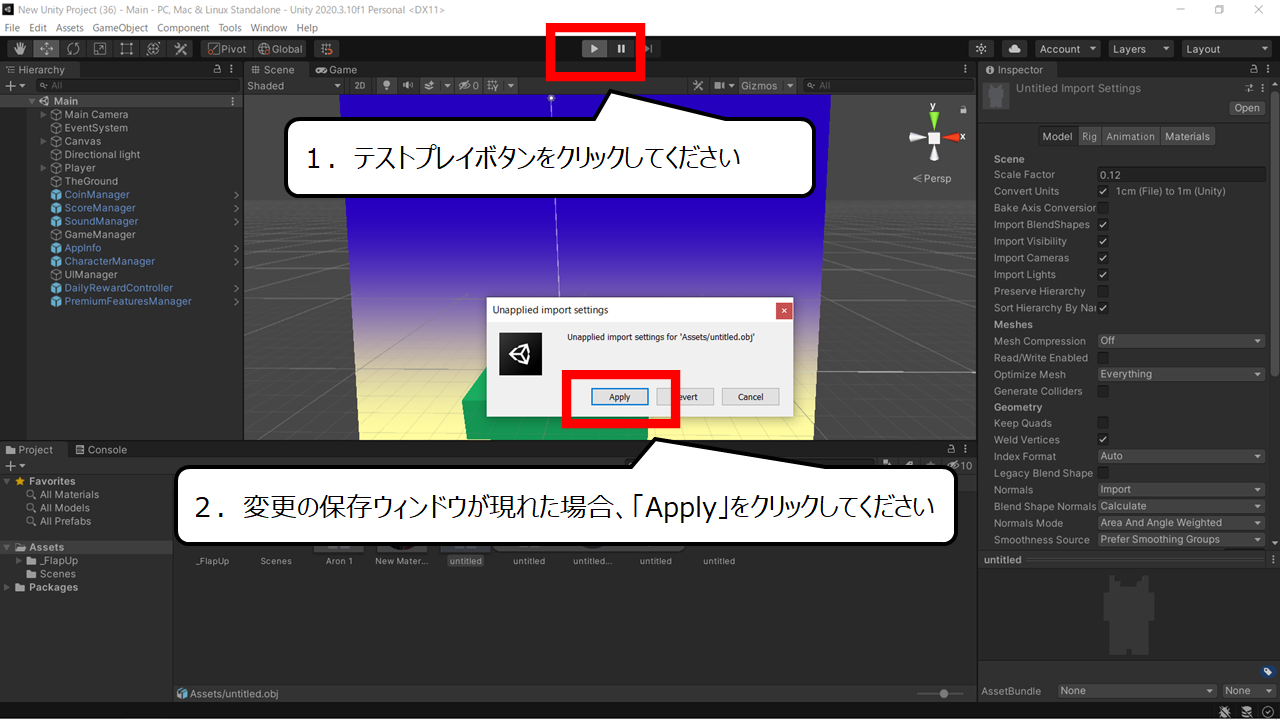The image size is (1280, 720).
Task: Open Hierarchy panel options menu
Action: pyautogui.click(x=233, y=70)
